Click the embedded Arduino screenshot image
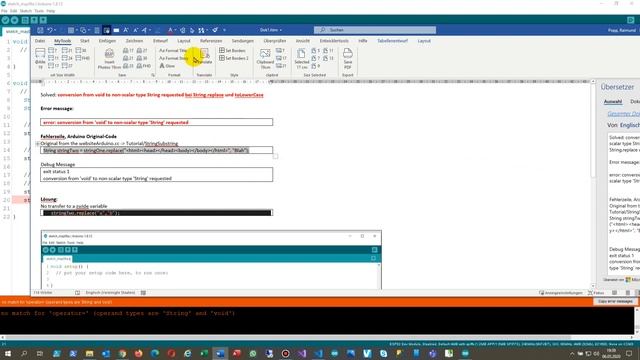This screenshot has width=640, height=360. click(x=211, y=260)
